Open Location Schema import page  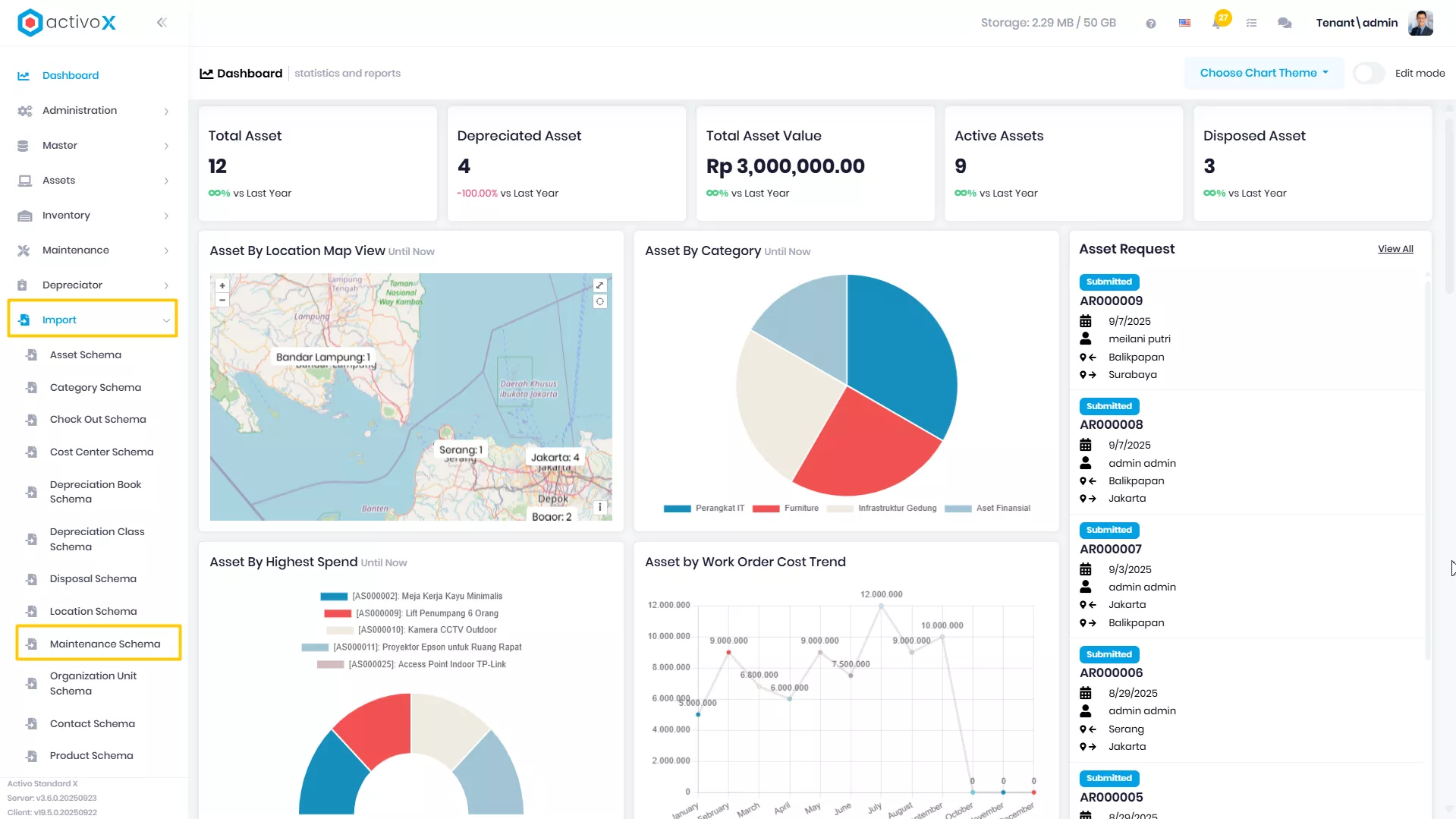tap(93, 612)
